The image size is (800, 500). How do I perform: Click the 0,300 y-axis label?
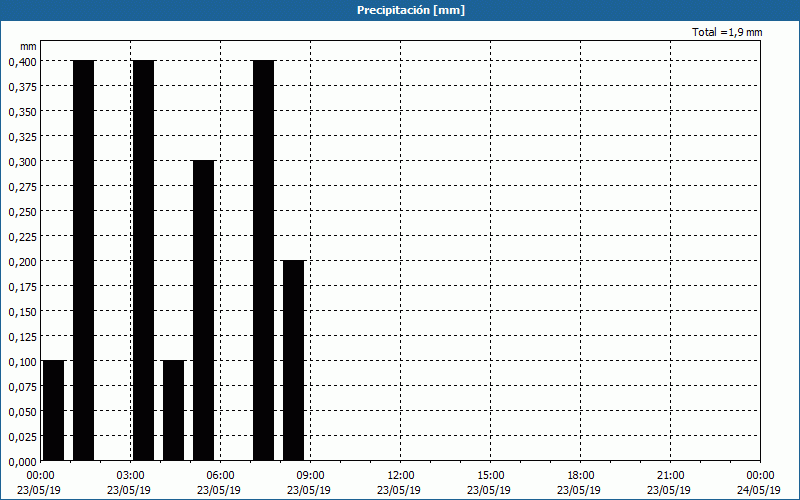22,162
